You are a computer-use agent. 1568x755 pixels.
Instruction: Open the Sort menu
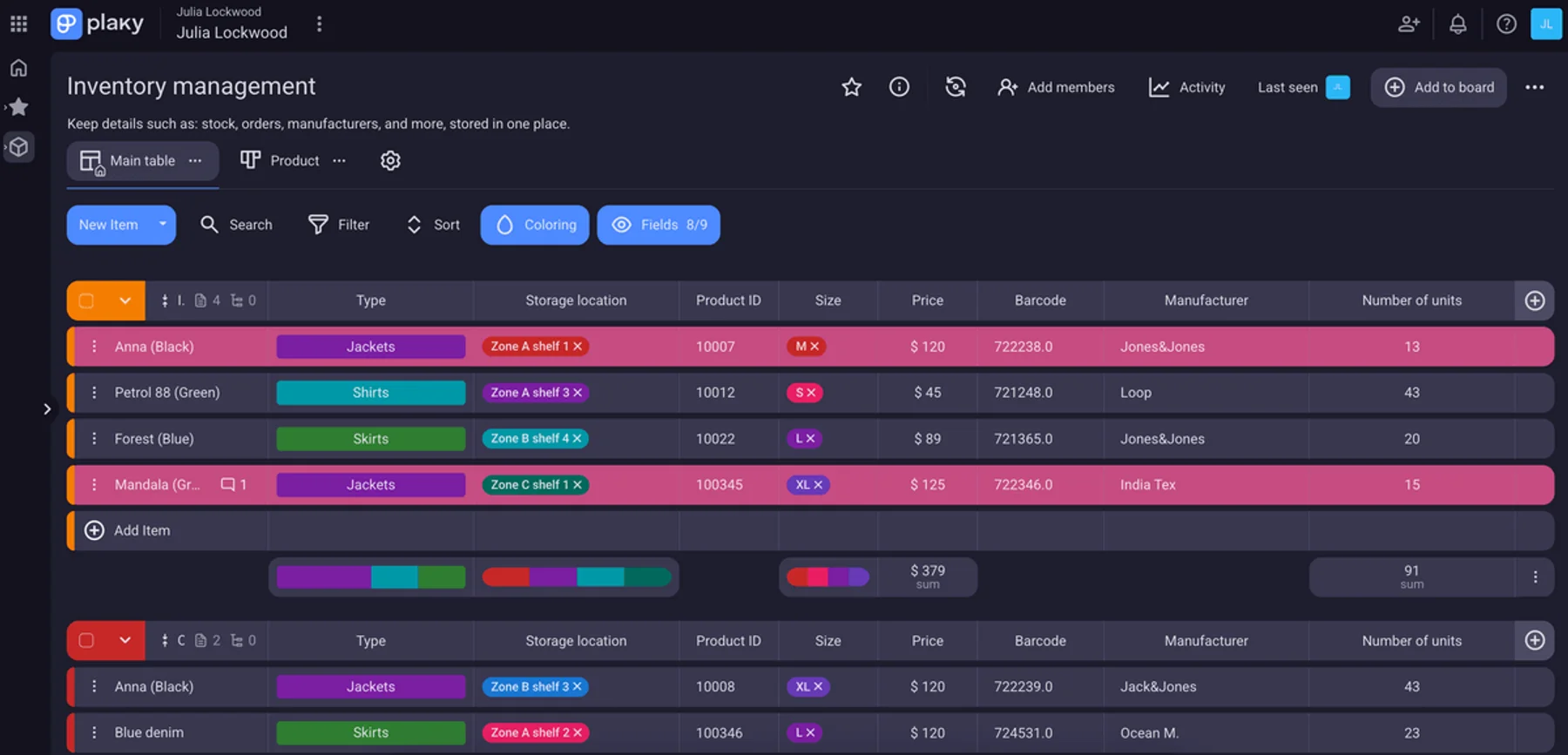coord(433,225)
